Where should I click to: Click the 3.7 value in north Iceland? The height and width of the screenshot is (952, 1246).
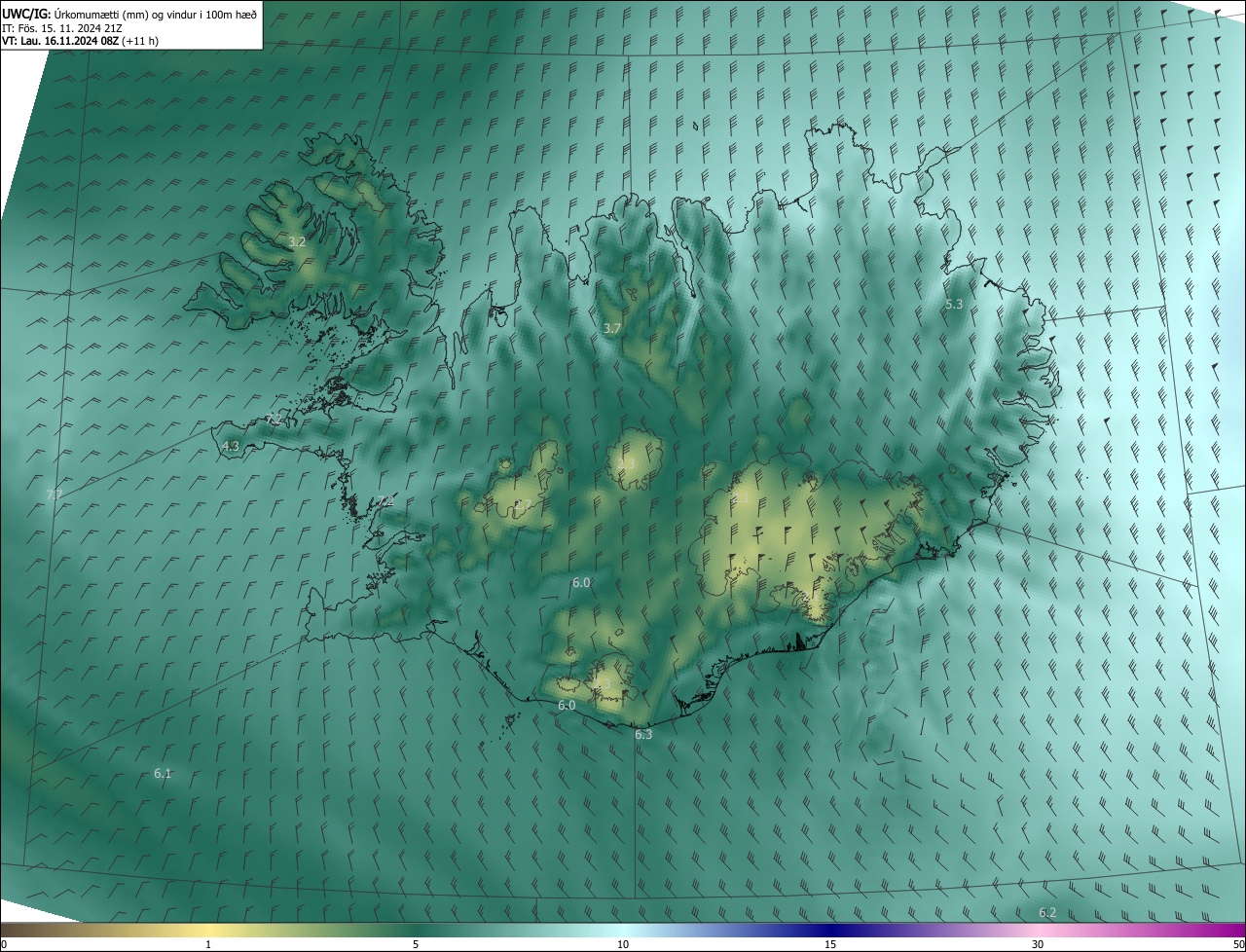click(x=611, y=329)
